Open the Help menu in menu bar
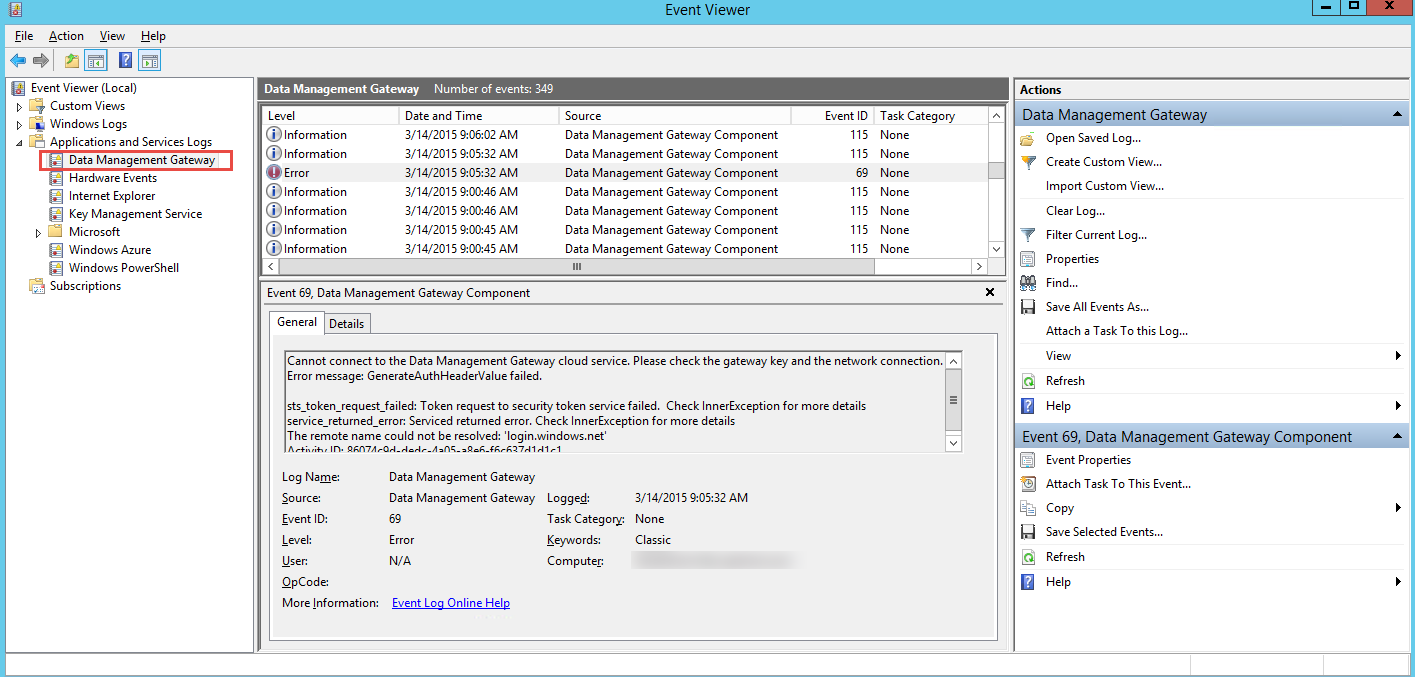 point(153,36)
